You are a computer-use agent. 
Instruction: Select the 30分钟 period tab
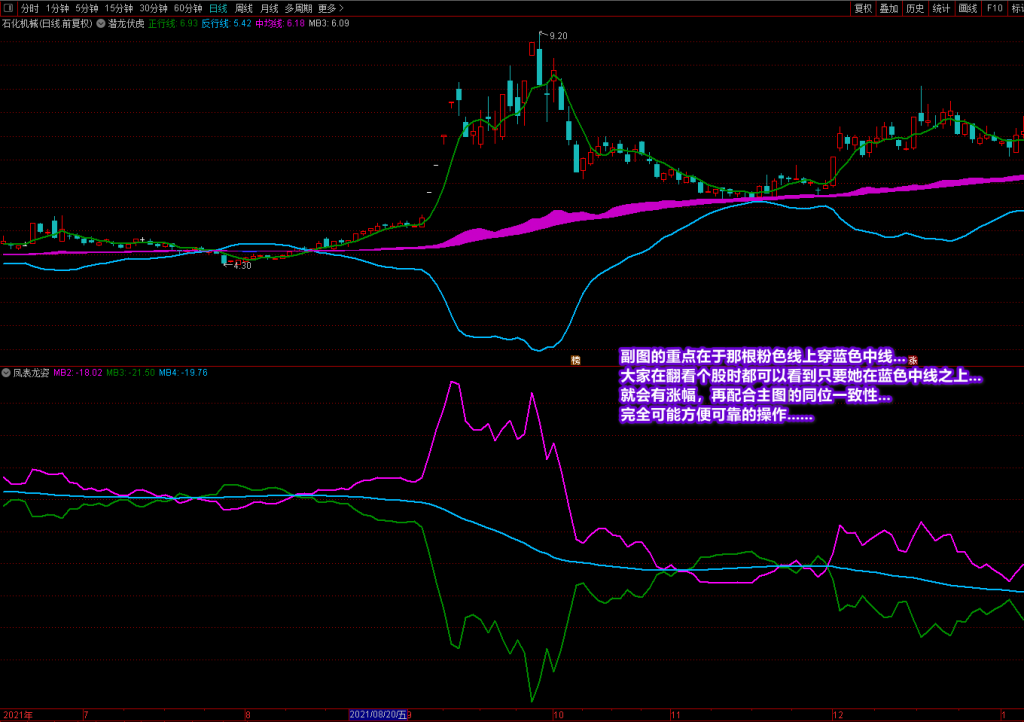153,8
